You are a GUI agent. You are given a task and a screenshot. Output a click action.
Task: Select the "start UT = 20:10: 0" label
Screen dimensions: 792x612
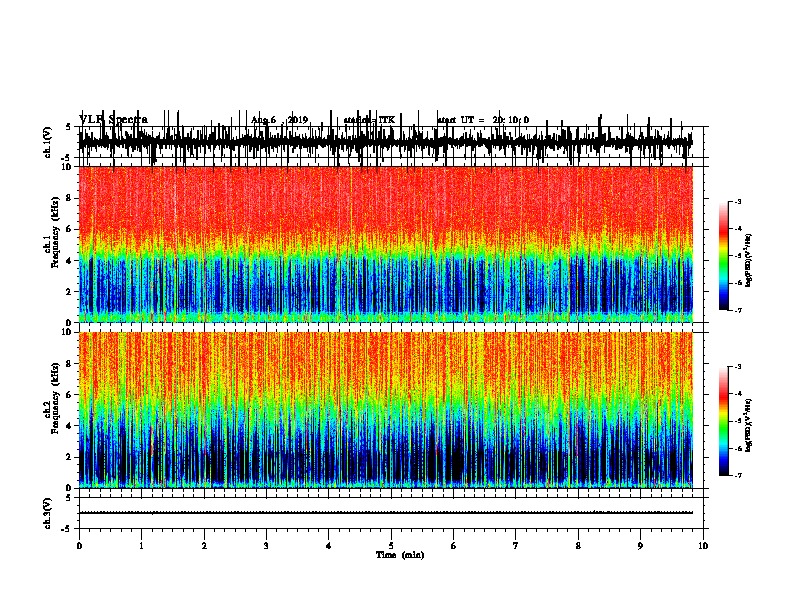(483, 120)
